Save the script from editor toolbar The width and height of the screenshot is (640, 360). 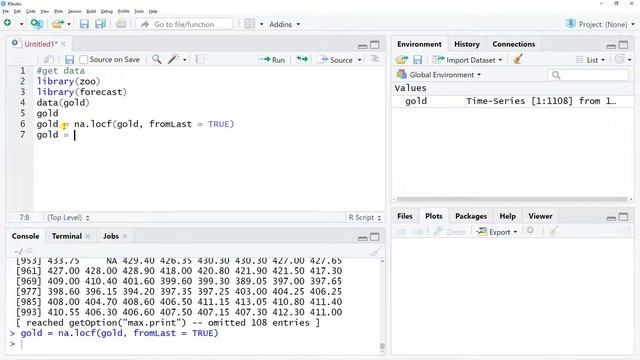[x=69, y=60]
